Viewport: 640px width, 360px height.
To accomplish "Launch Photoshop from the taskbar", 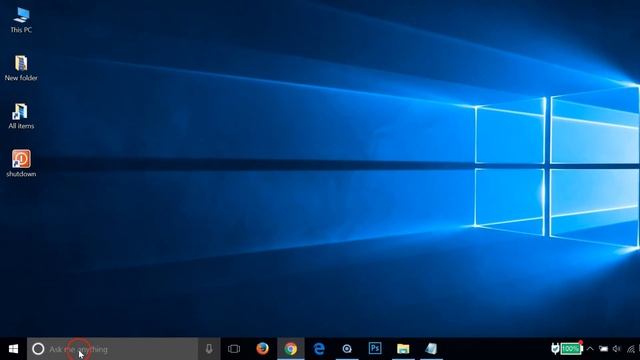I will click(x=375, y=349).
